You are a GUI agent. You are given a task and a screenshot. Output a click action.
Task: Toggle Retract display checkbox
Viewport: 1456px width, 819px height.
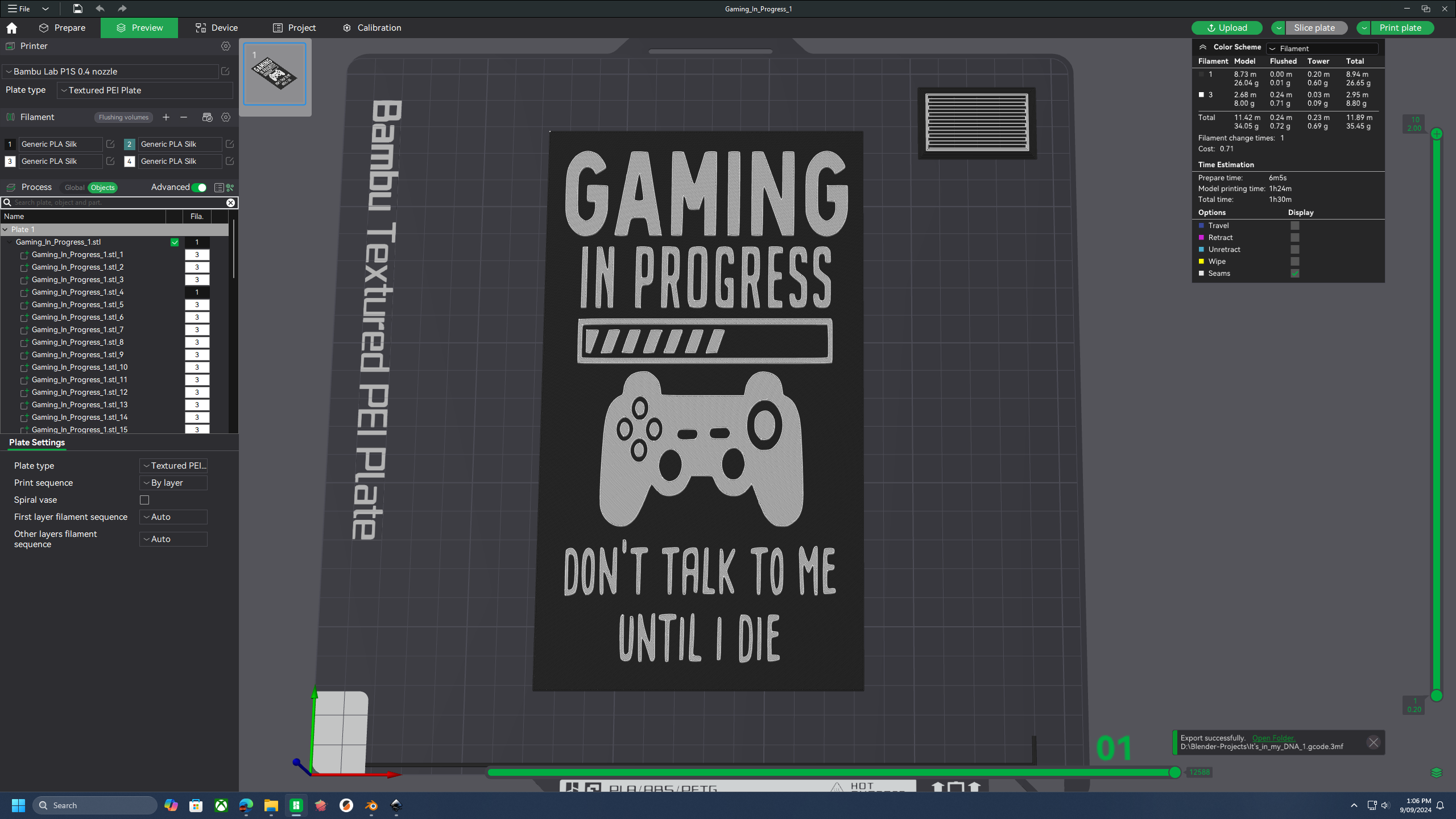(x=1295, y=238)
